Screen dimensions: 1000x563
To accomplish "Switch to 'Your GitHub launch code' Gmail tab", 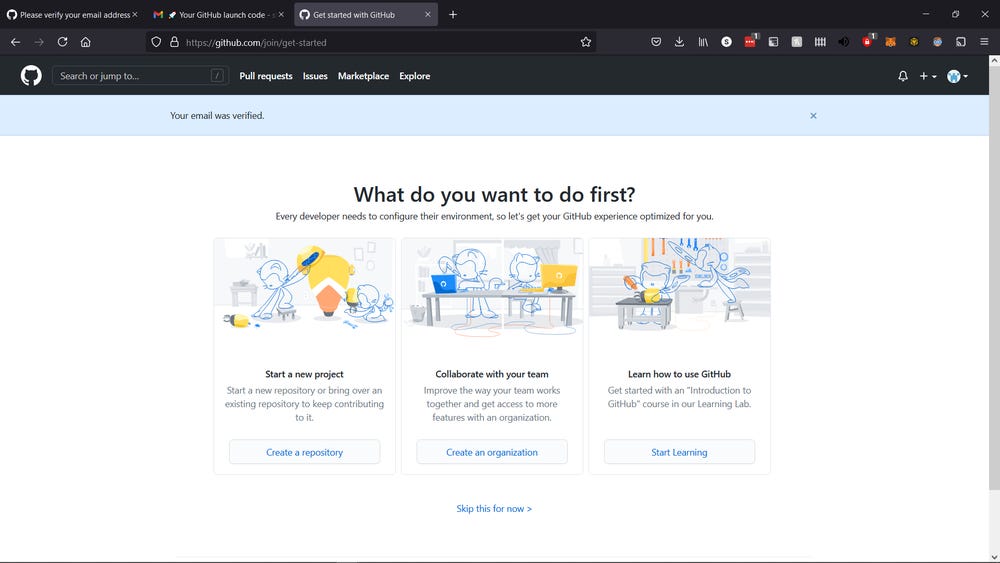I will pos(217,15).
